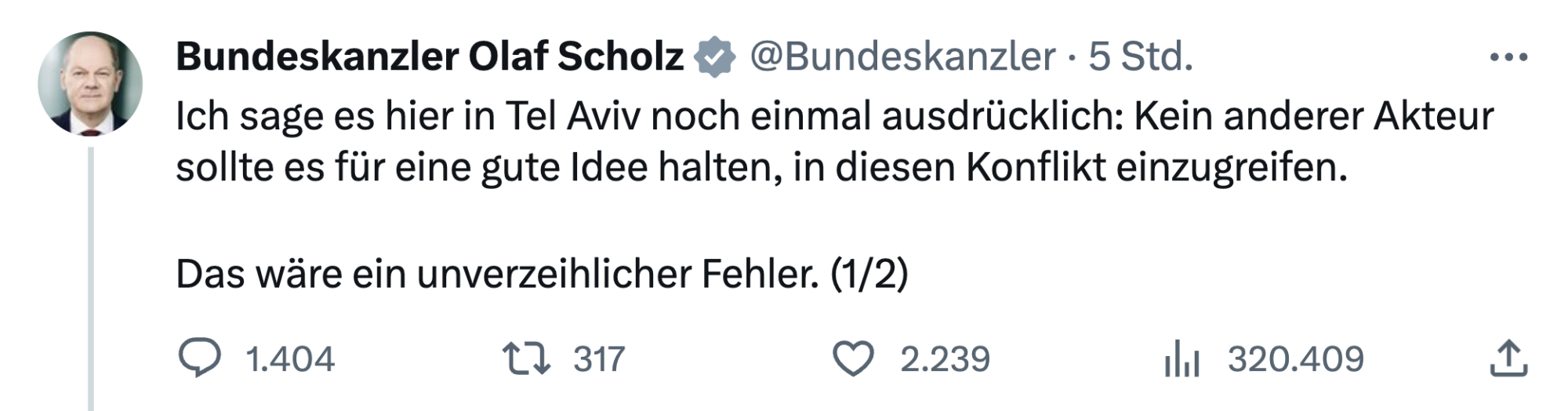Retweet the post via the arrows icon

526,358
